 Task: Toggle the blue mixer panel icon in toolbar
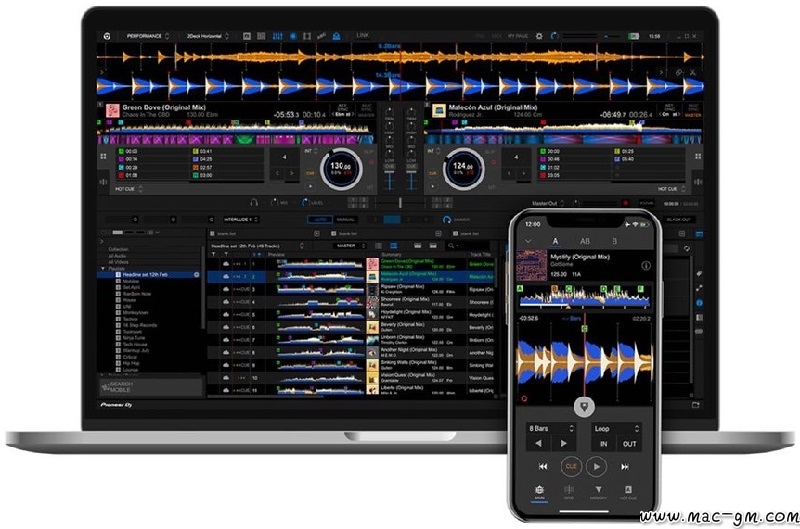coord(278,36)
